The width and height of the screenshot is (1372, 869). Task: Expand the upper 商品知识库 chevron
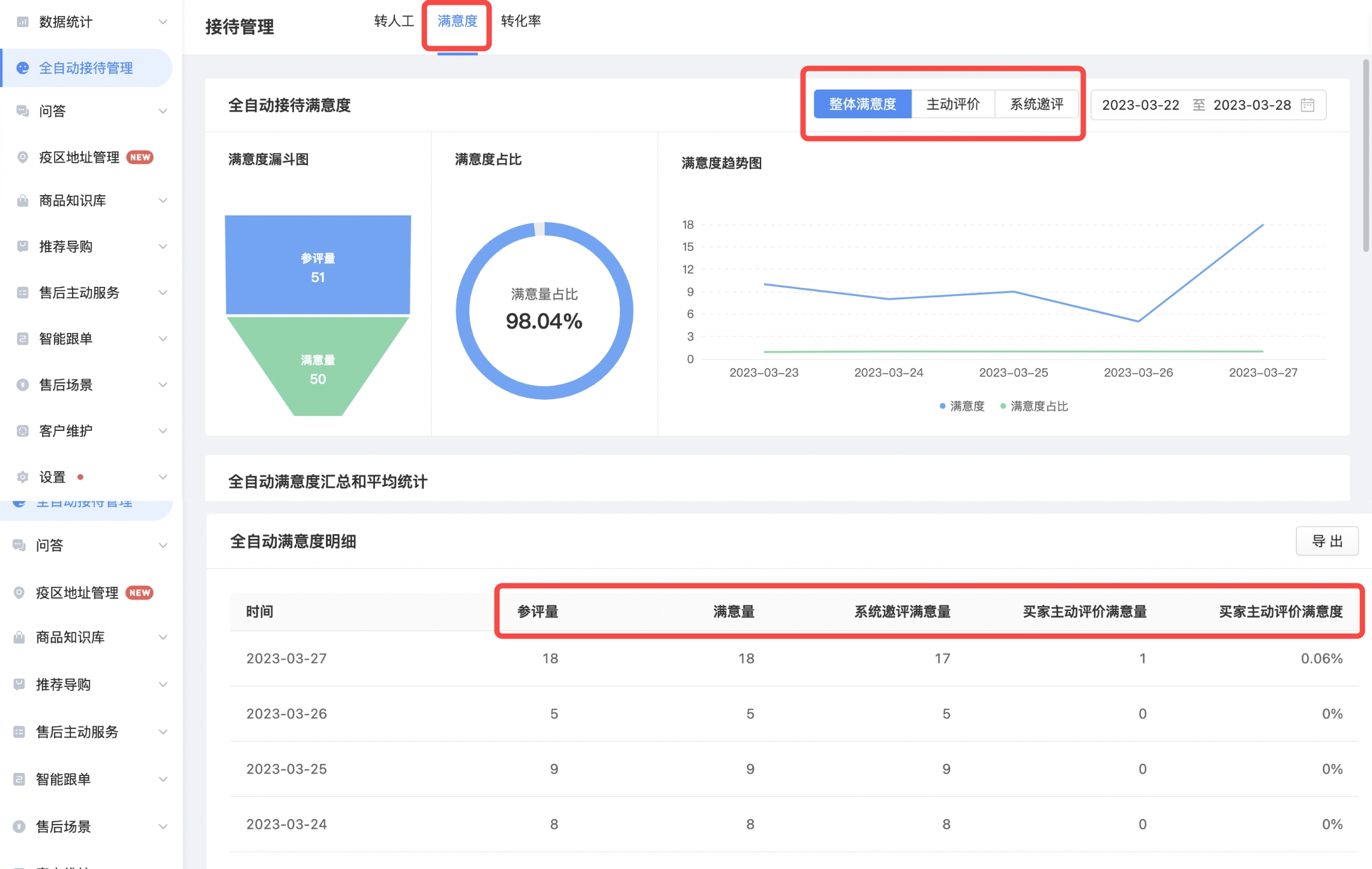(163, 200)
